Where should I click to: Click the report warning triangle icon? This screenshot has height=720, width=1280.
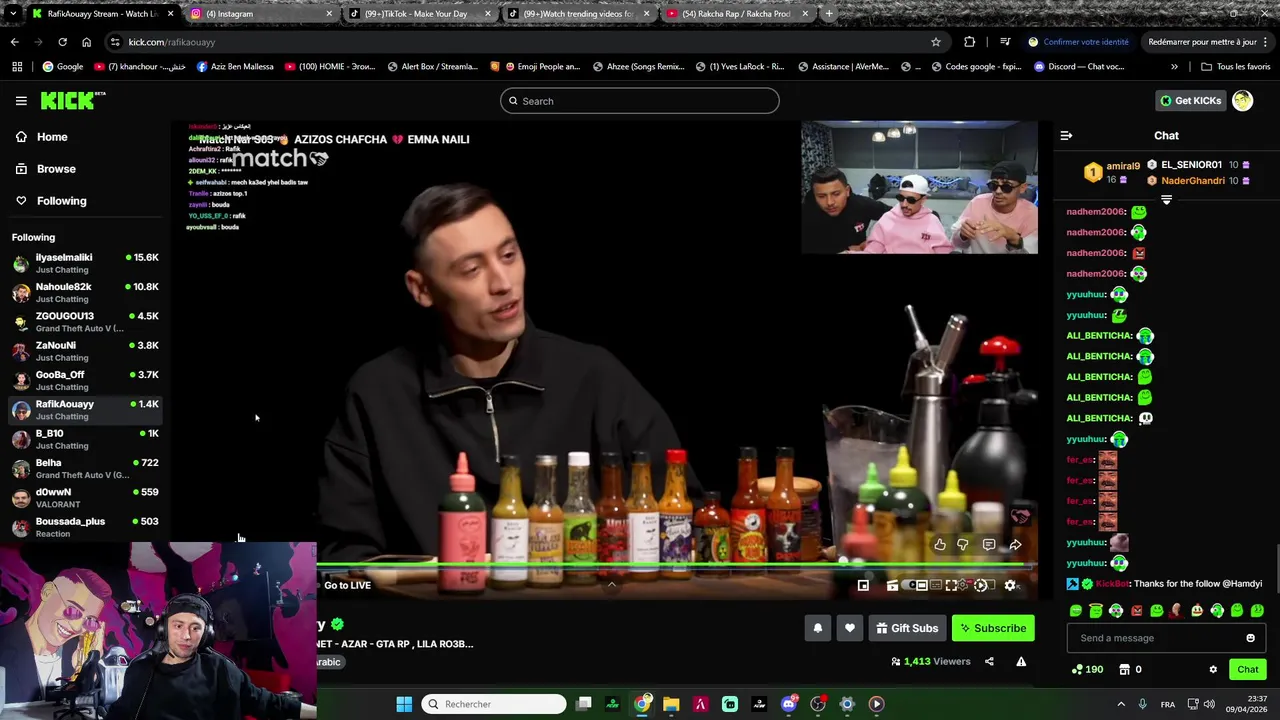(x=1021, y=661)
